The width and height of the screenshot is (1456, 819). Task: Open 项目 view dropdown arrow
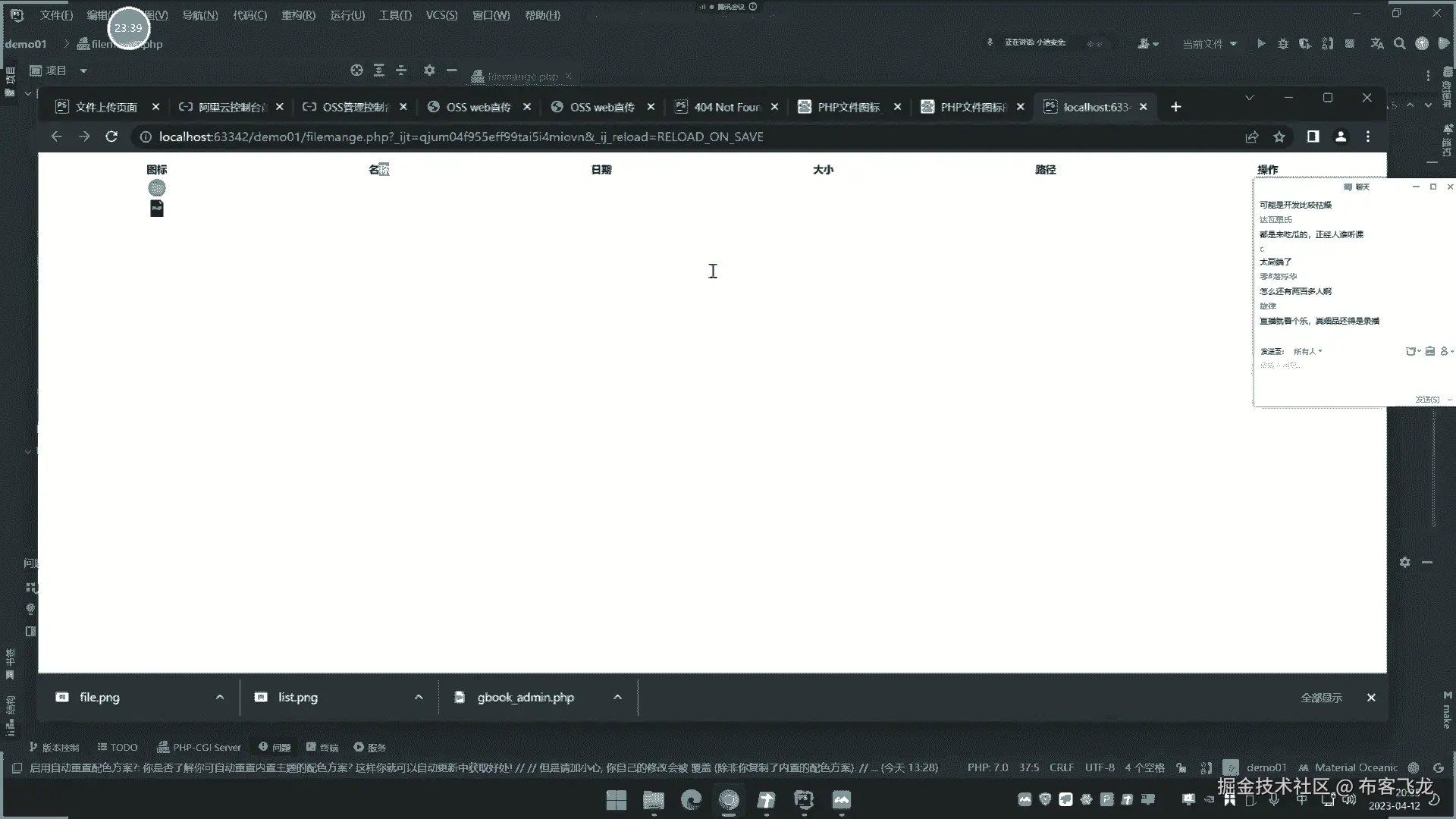pyautogui.click(x=83, y=71)
